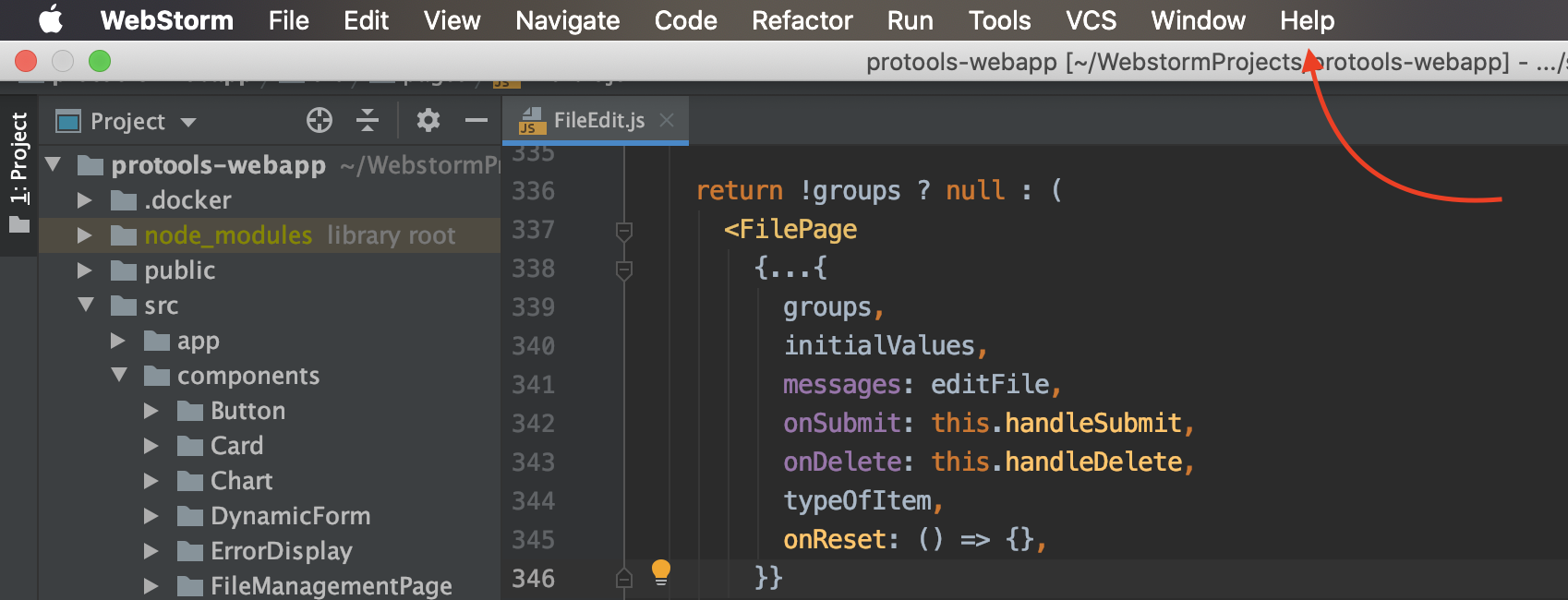Toggle code folding marker on line 338
This screenshot has width=1568, height=600.
624,270
